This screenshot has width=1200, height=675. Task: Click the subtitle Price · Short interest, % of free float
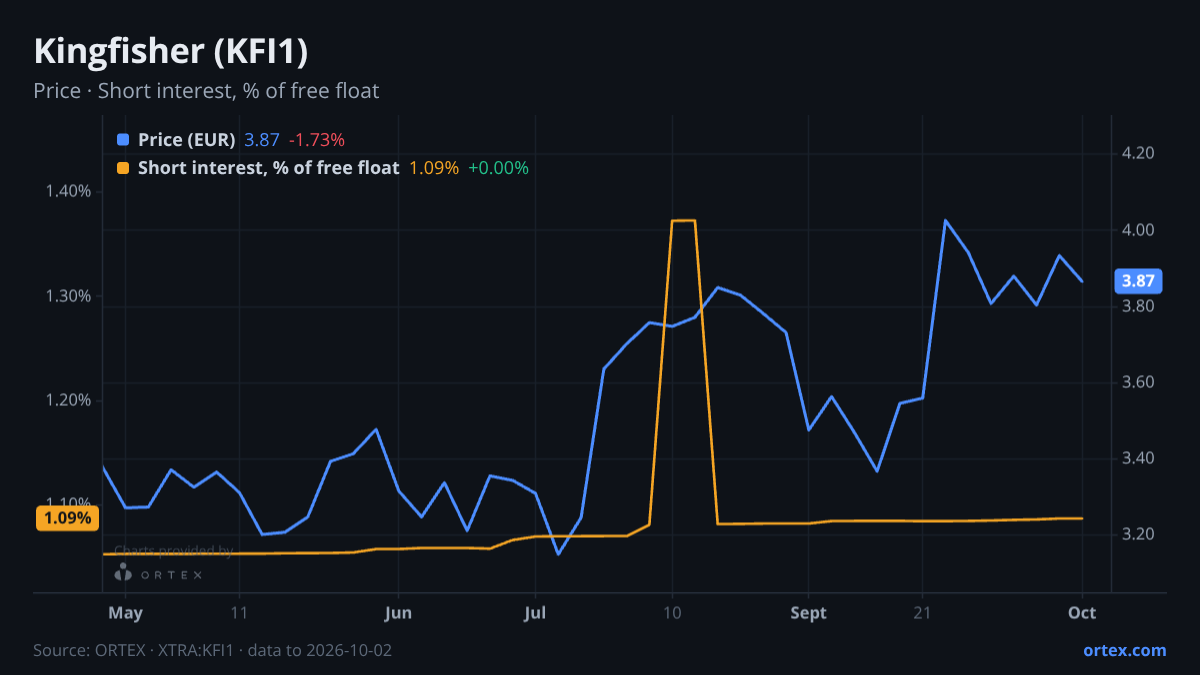click(x=206, y=91)
